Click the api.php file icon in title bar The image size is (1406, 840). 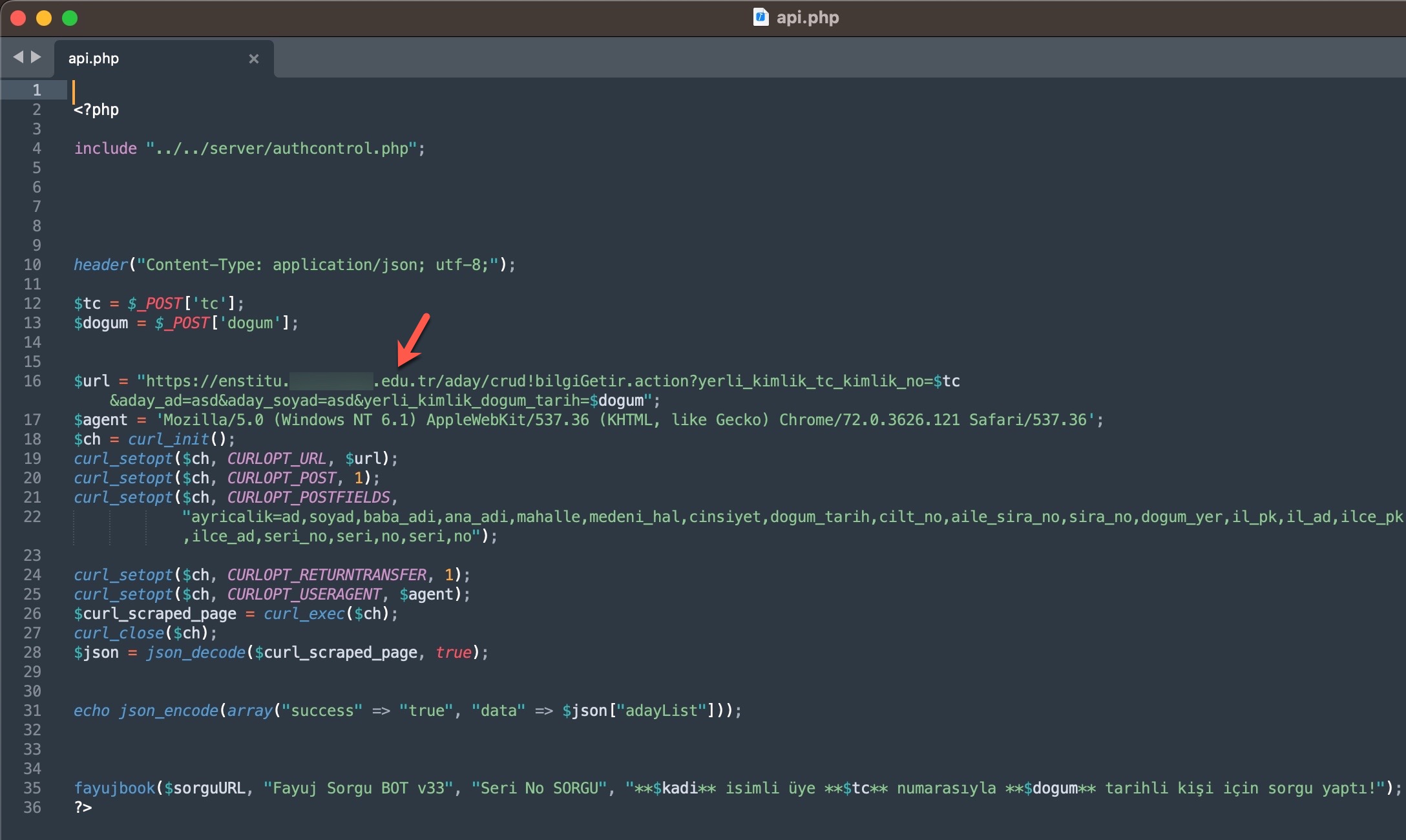tap(761, 17)
